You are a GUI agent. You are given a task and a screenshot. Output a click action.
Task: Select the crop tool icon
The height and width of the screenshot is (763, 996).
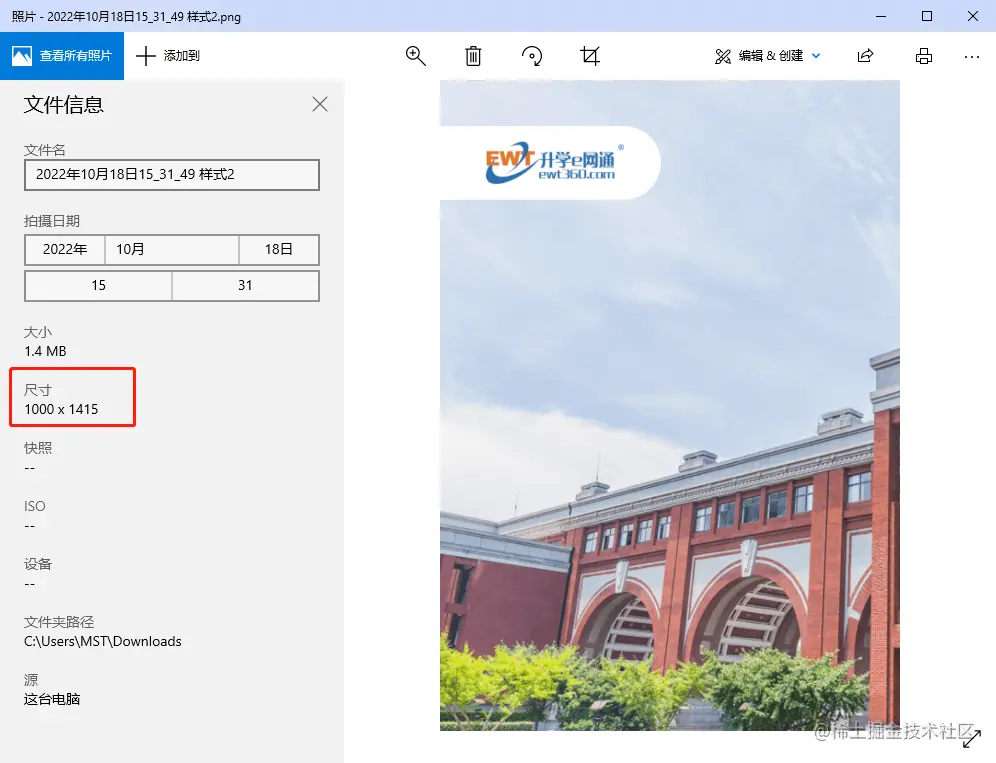(590, 56)
